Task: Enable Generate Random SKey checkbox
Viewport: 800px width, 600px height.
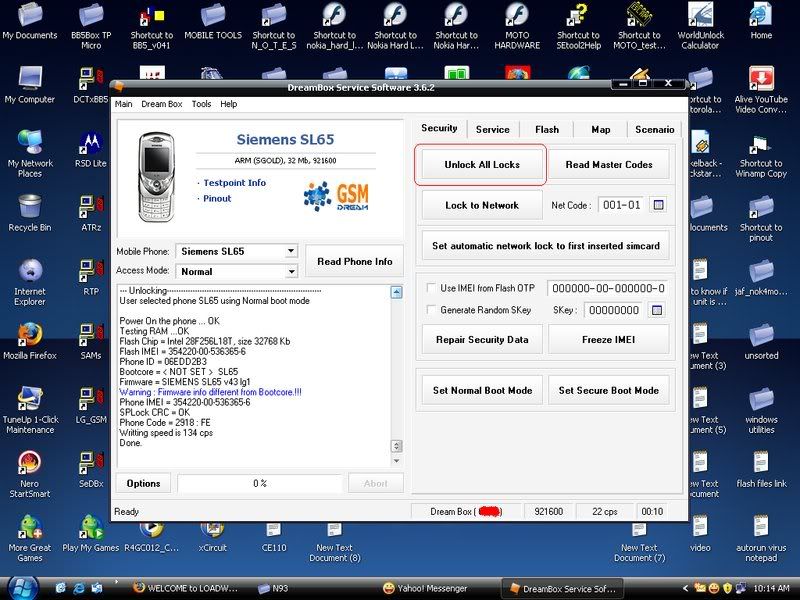Action: pos(431,310)
